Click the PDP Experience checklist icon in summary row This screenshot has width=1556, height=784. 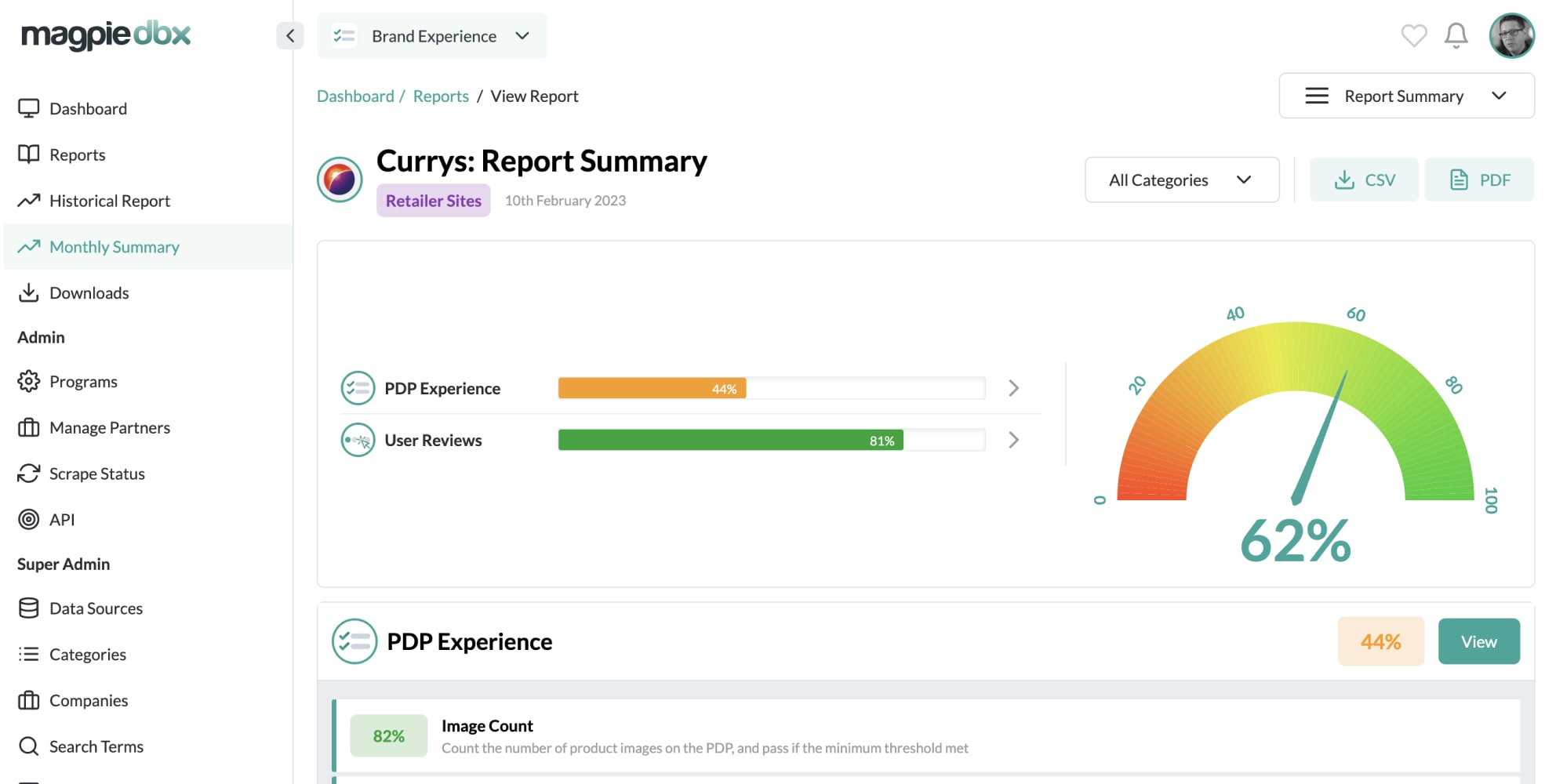358,388
